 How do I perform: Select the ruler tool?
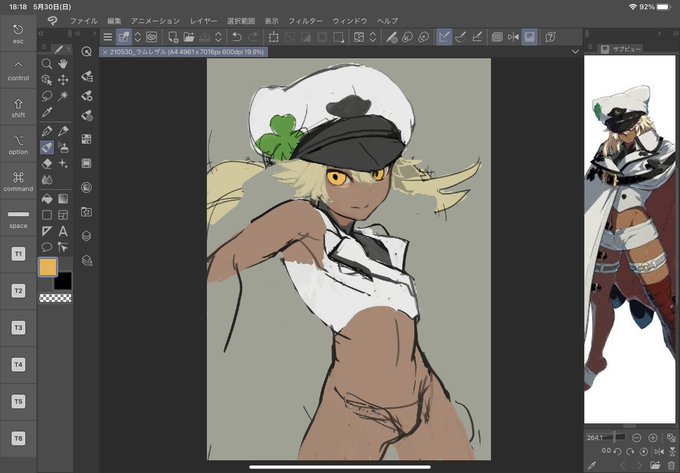47,231
